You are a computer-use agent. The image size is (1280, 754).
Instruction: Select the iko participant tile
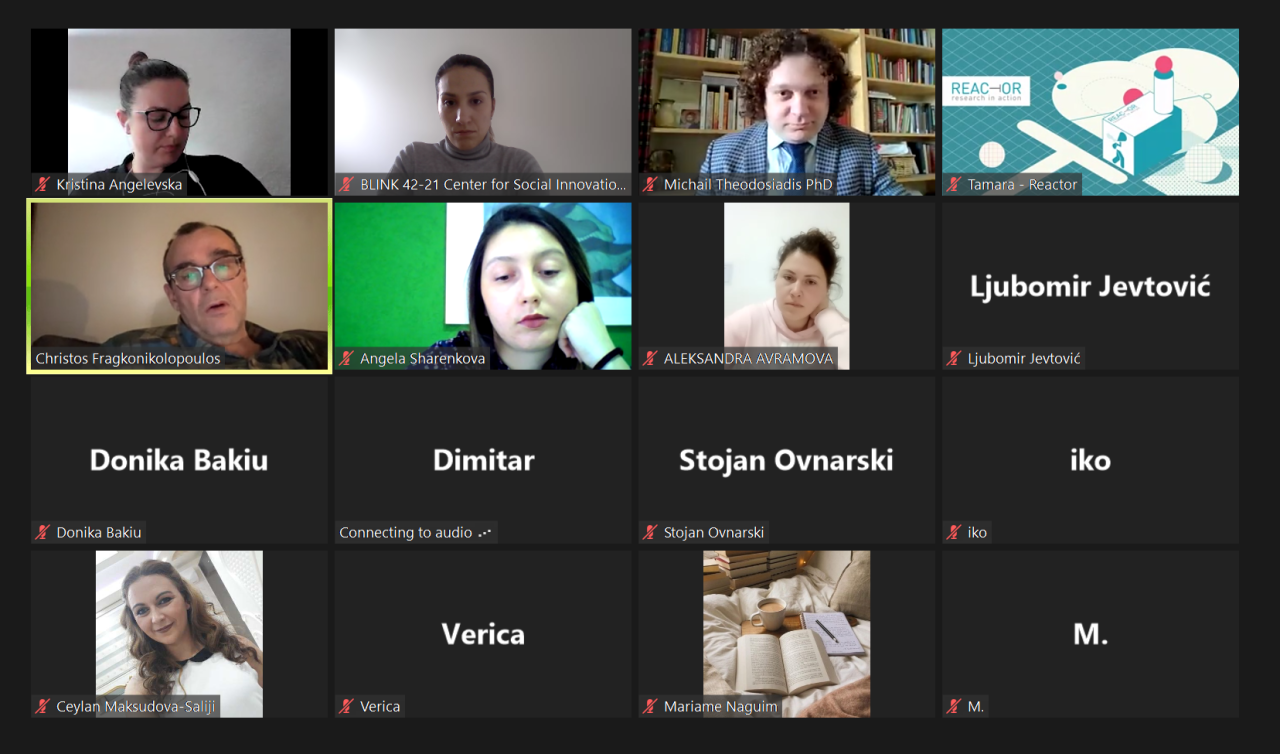coord(1090,460)
